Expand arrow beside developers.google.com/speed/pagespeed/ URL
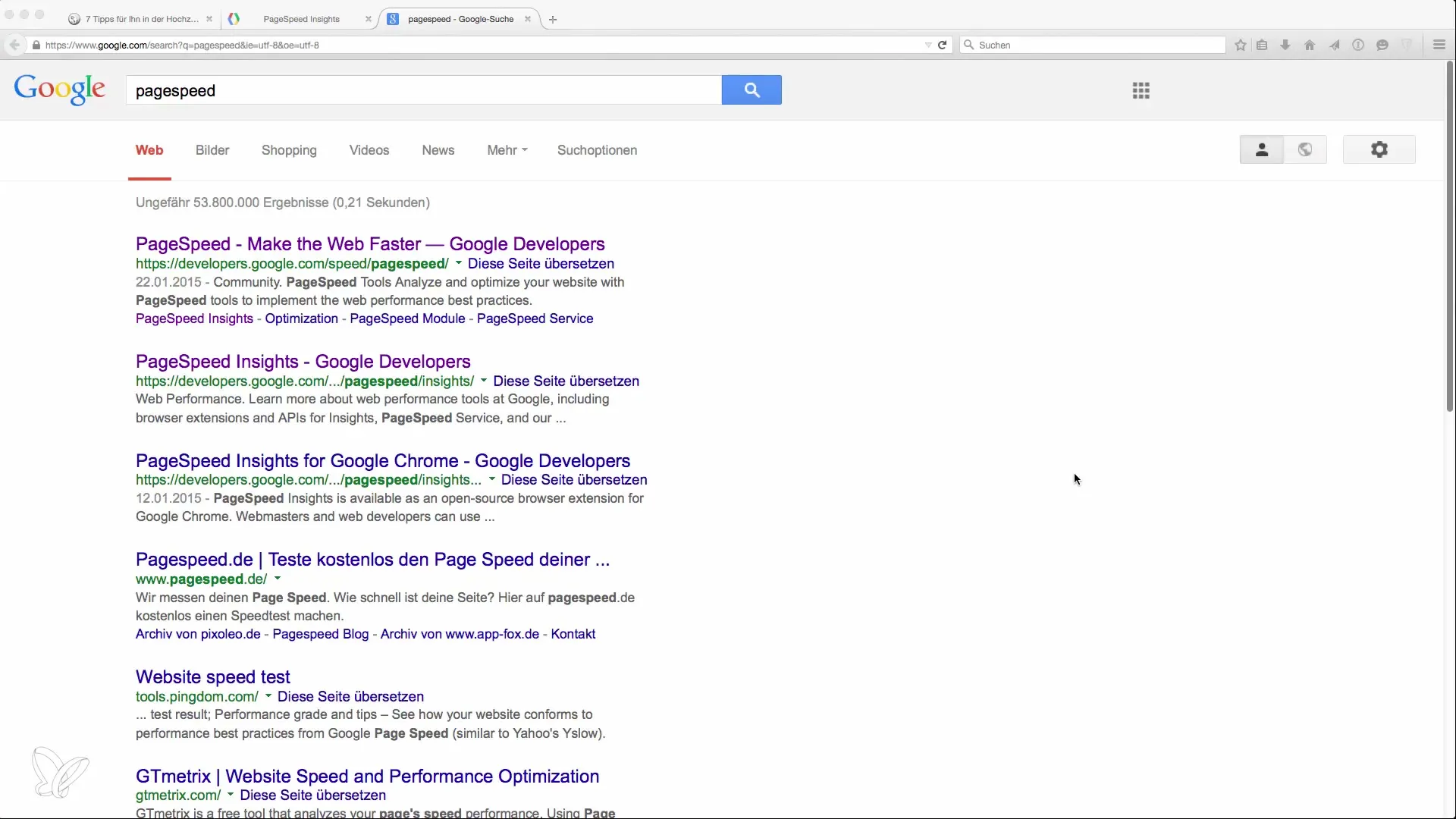 point(458,263)
